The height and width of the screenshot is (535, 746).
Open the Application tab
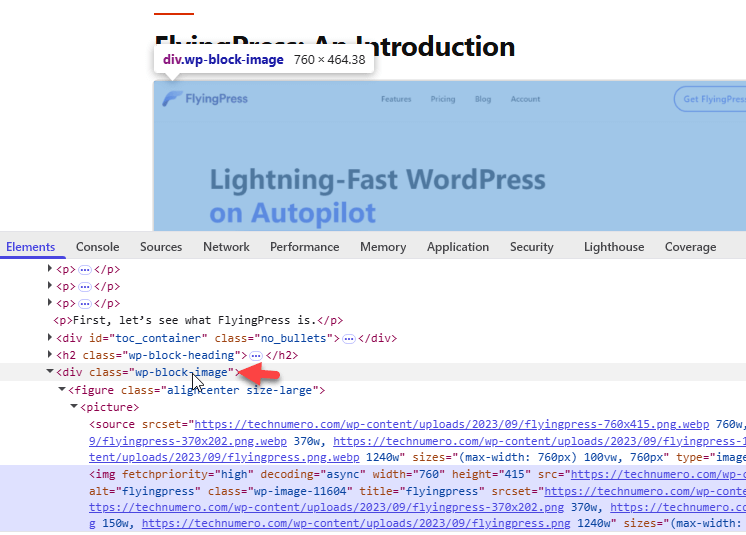458,247
